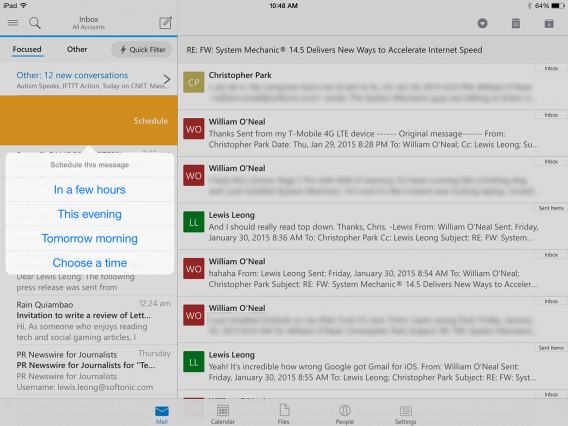
Task: Tap WO avatar beside 'hahaha From: Lewis Leong'
Action: tap(193, 269)
